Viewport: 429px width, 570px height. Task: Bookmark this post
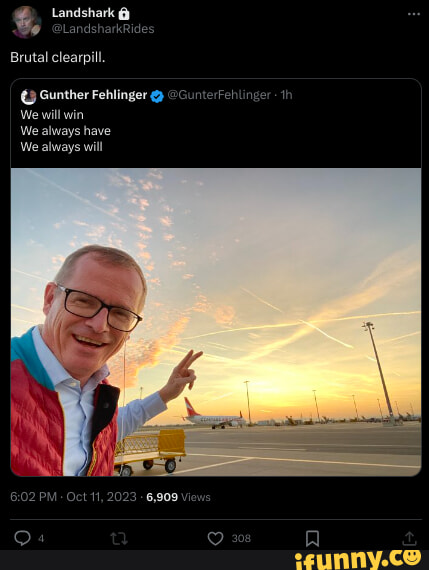click(312, 538)
